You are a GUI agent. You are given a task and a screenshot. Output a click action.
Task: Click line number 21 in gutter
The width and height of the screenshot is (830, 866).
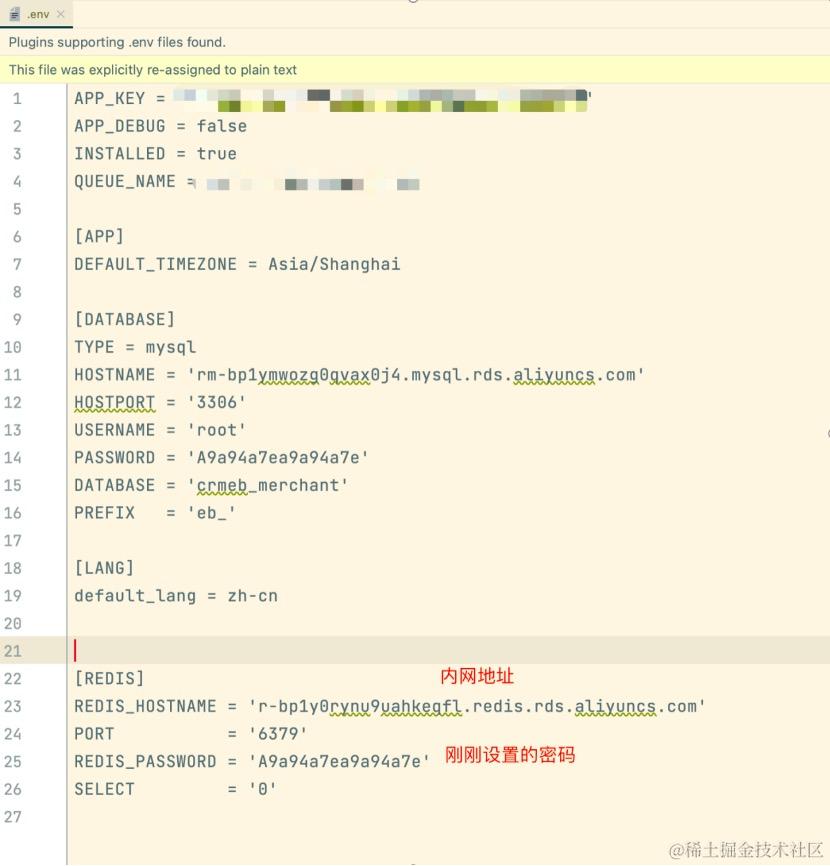click(x=13, y=651)
